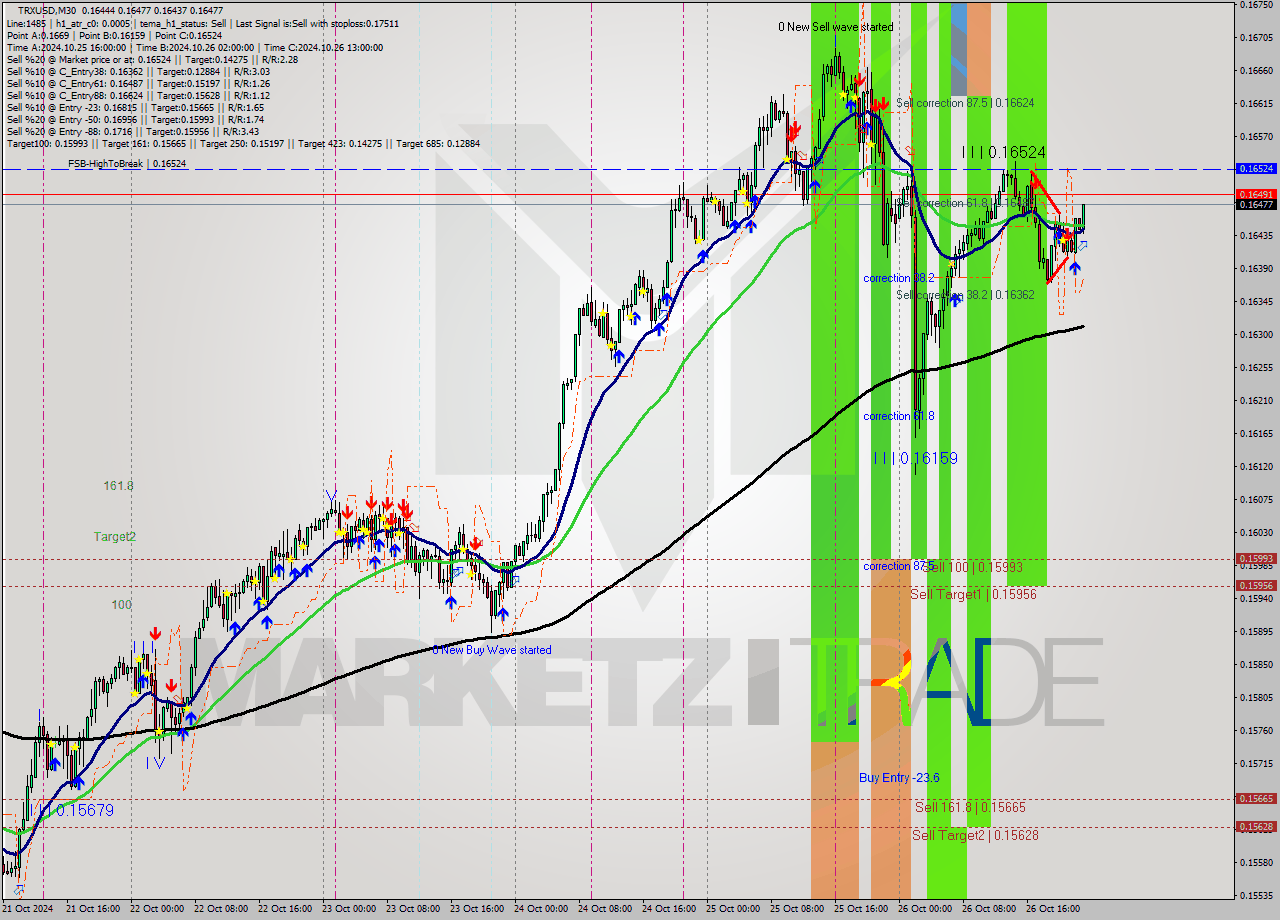Click the TRXUSD,M30 symbol title
The image size is (1280, 920).
[47, 10]
